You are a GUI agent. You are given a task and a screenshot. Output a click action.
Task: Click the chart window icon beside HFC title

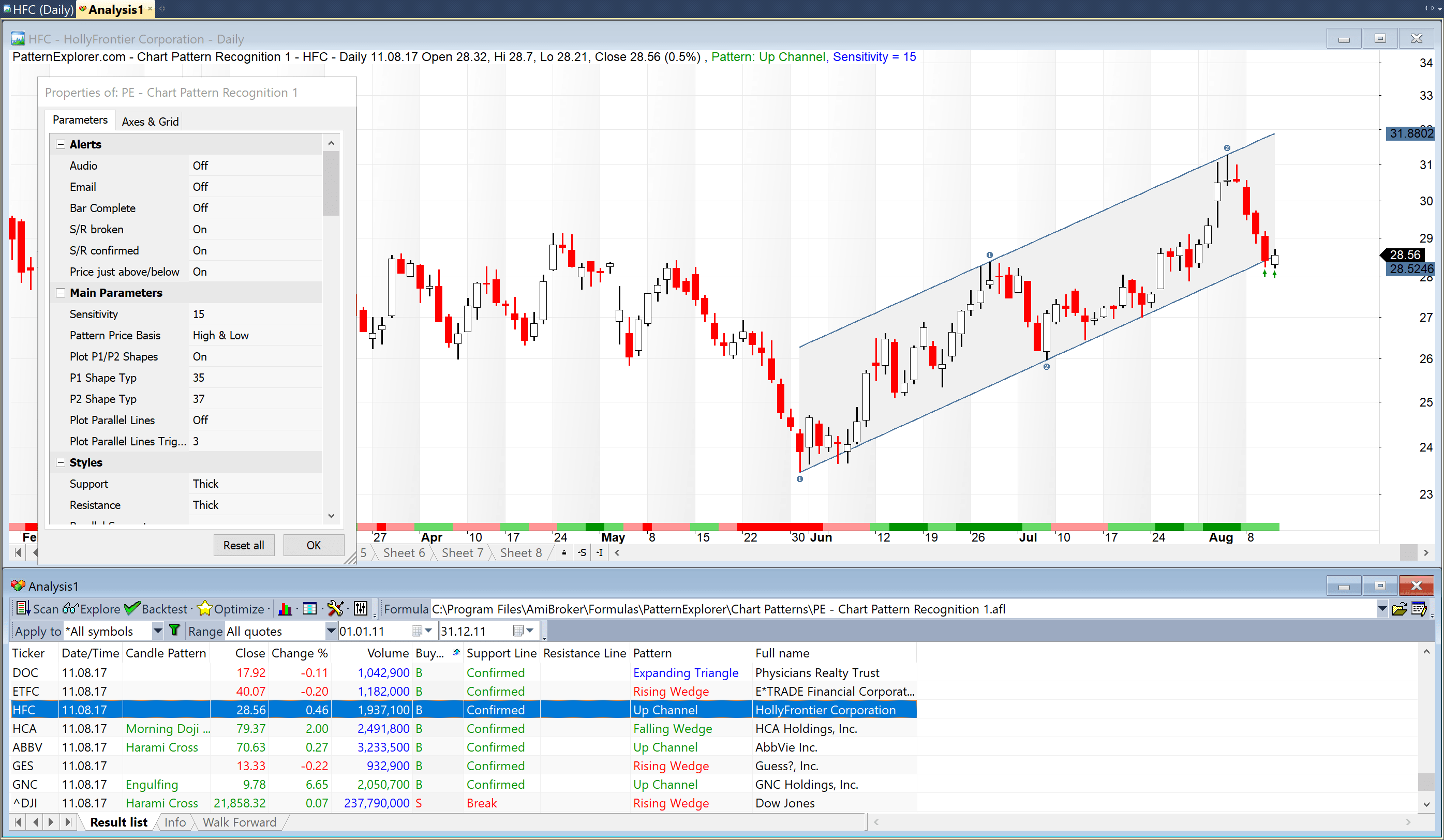pos(18,38)
